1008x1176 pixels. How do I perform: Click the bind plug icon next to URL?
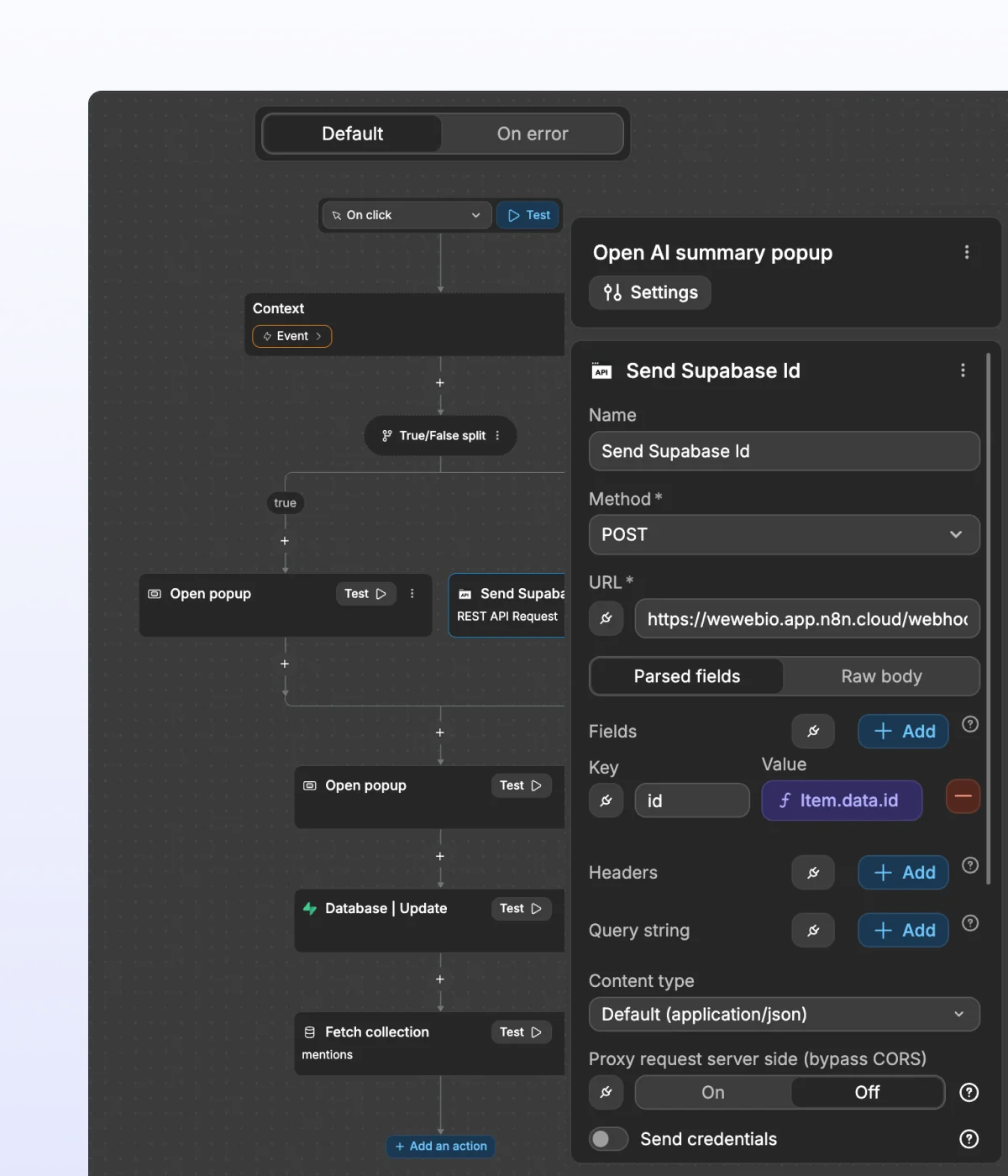(606, 619)
